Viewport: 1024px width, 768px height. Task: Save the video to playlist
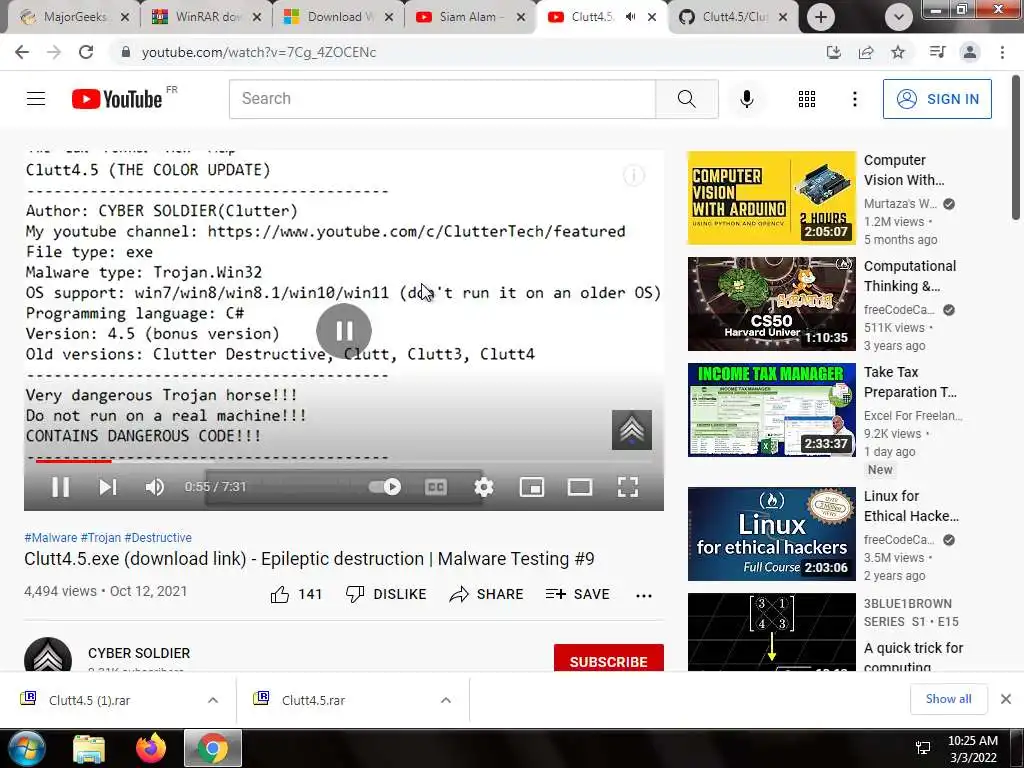(x=577, y=594)
